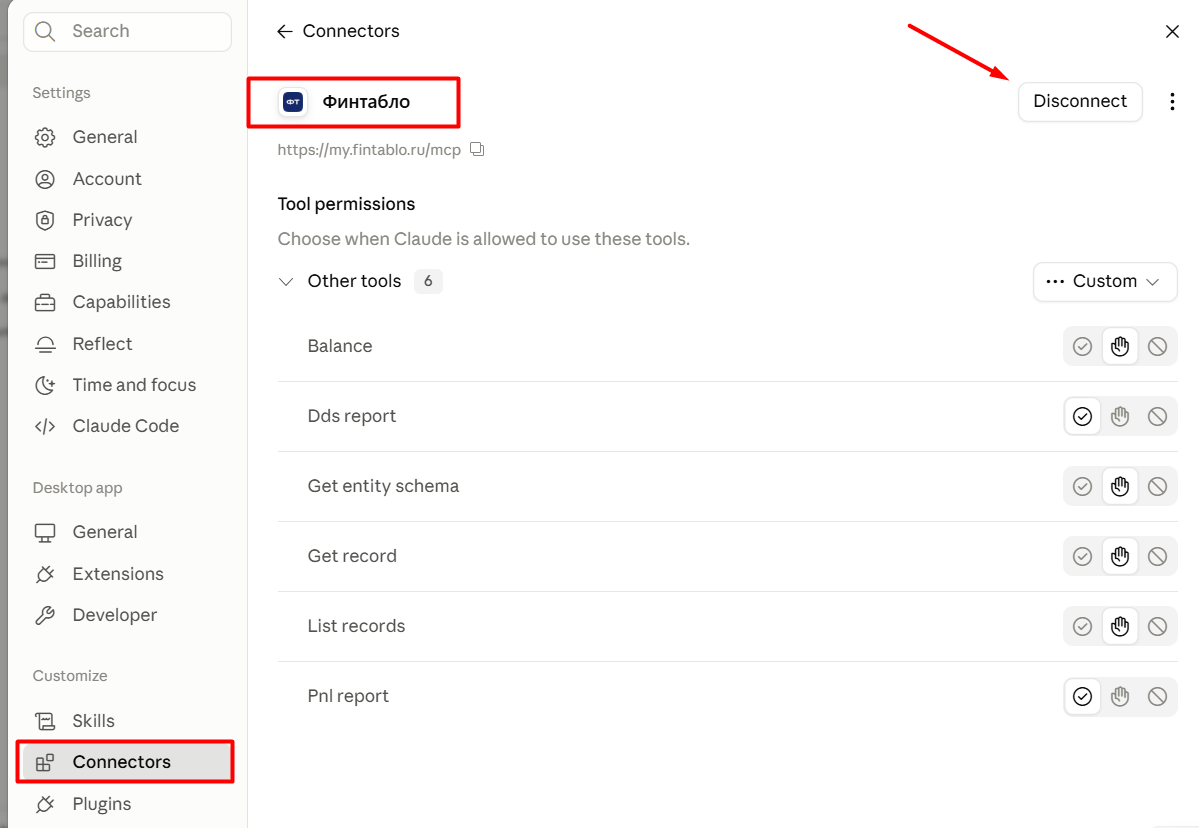Open Extensions settings
The image size is (1199, 828).
(128, 574)
